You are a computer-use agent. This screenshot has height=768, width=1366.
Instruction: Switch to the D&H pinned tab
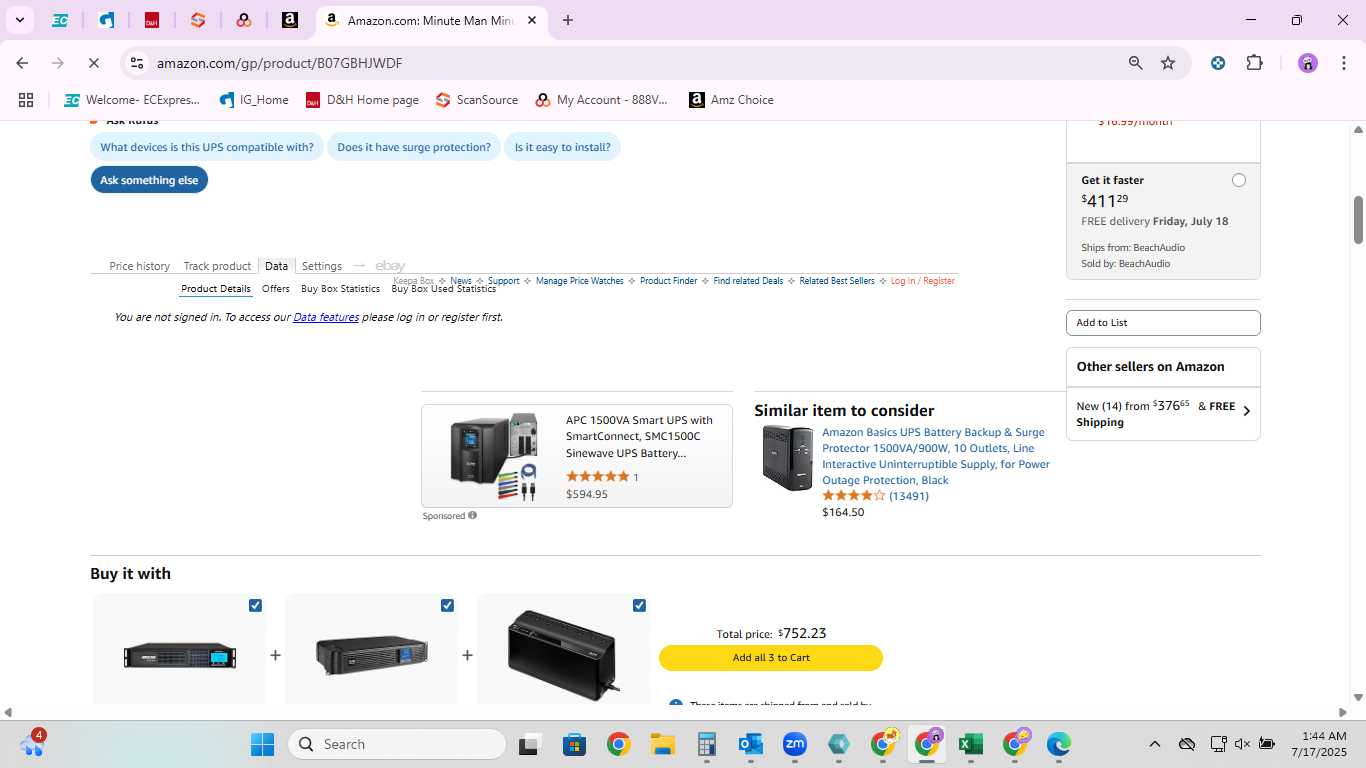(x=152, y=20)
